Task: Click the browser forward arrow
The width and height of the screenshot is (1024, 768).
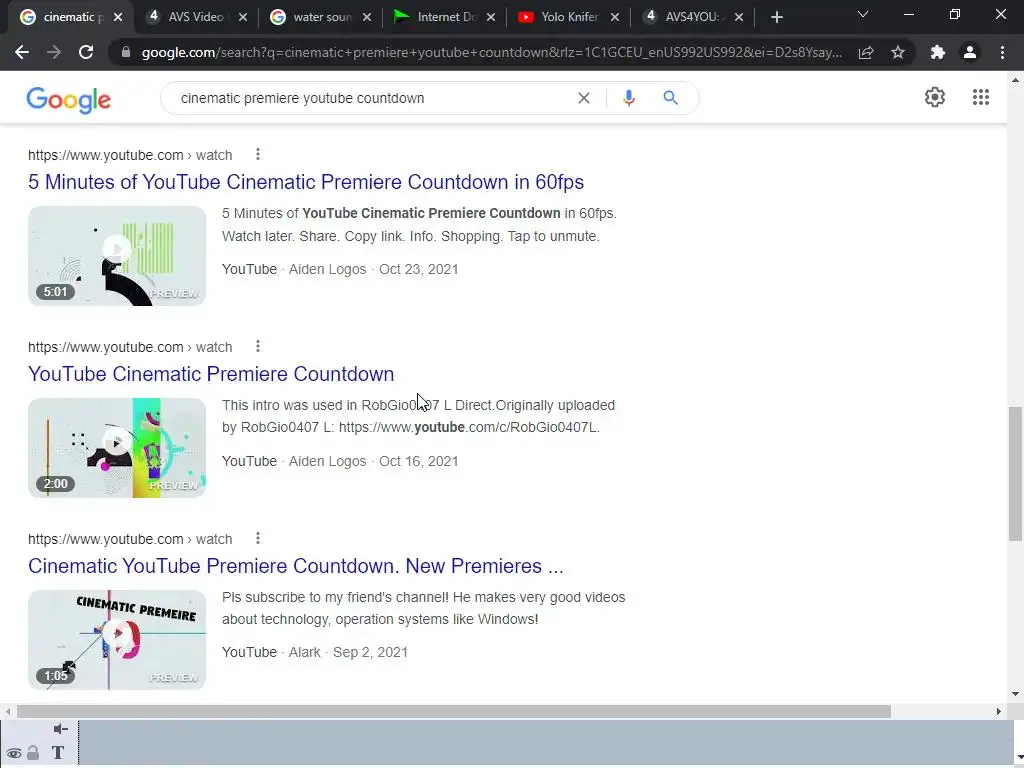Action: [x=54, y=52]
